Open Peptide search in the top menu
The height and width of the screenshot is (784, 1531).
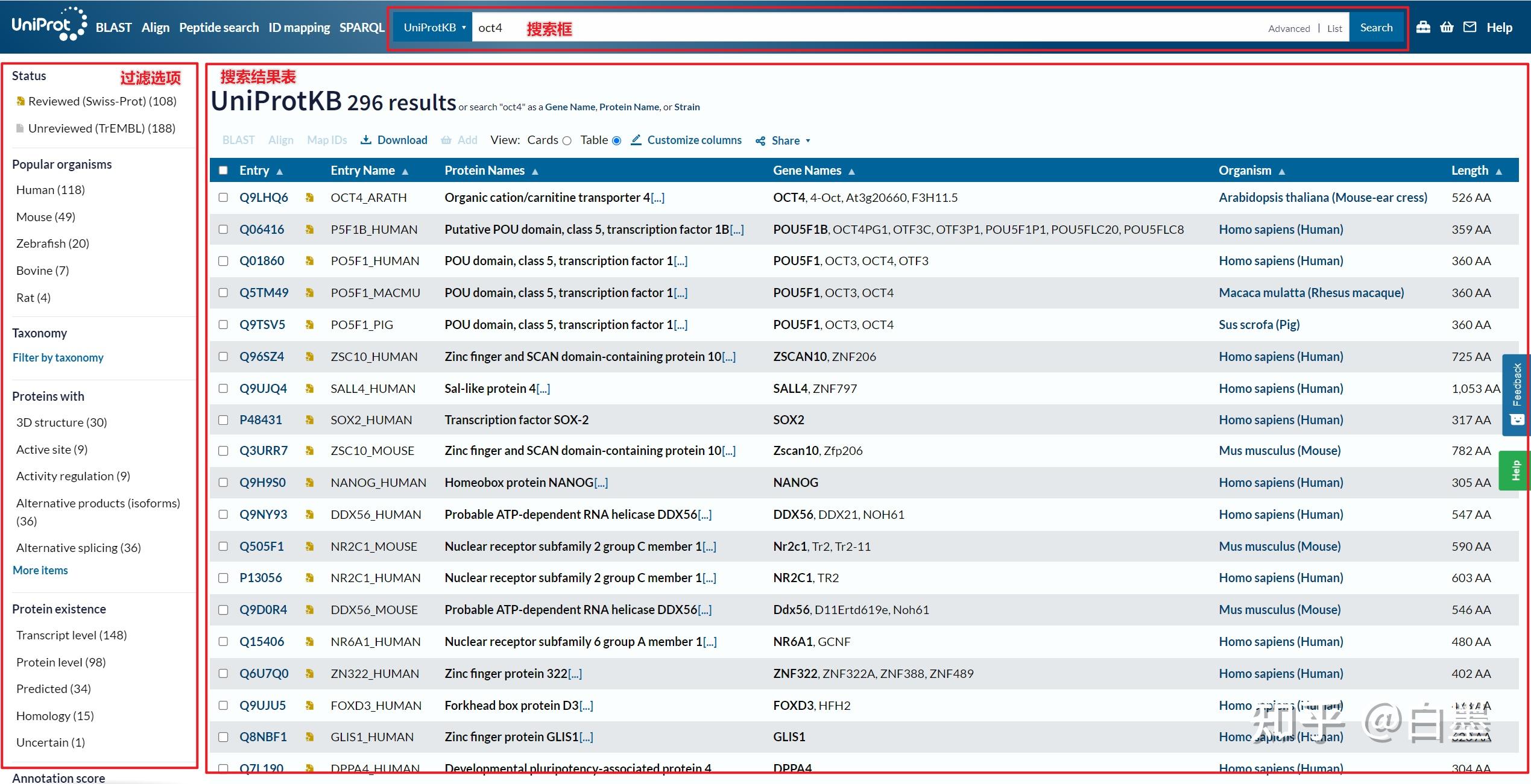[x=218, y=28]
